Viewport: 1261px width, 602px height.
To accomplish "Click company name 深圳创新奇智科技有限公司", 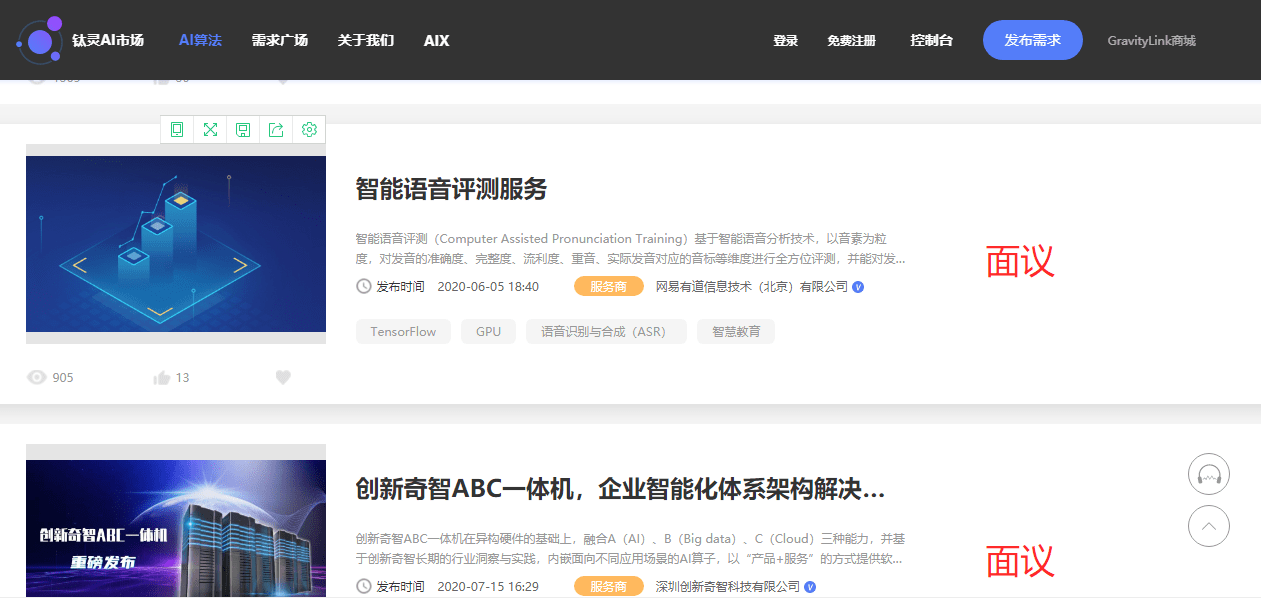I will click(728, 586).
